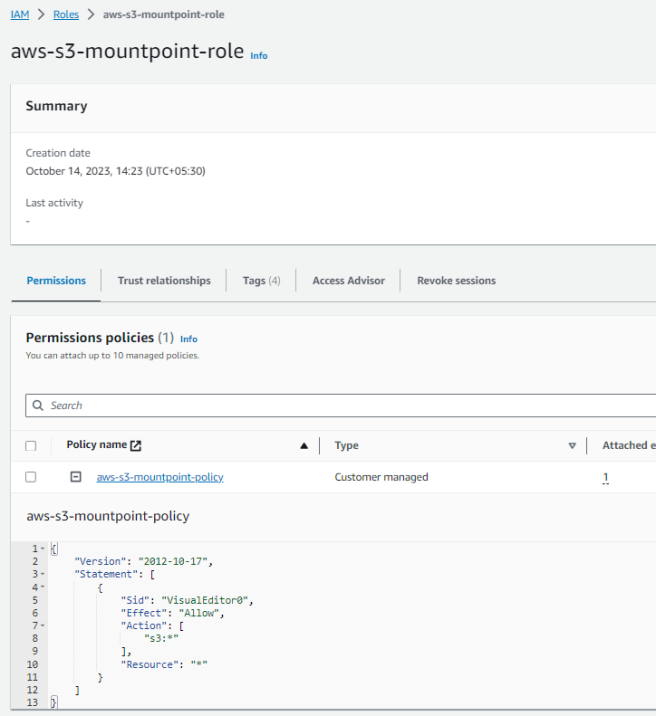Tick the select-all policies header checkbox
The image size is (656, 716).
pos(31,446)
